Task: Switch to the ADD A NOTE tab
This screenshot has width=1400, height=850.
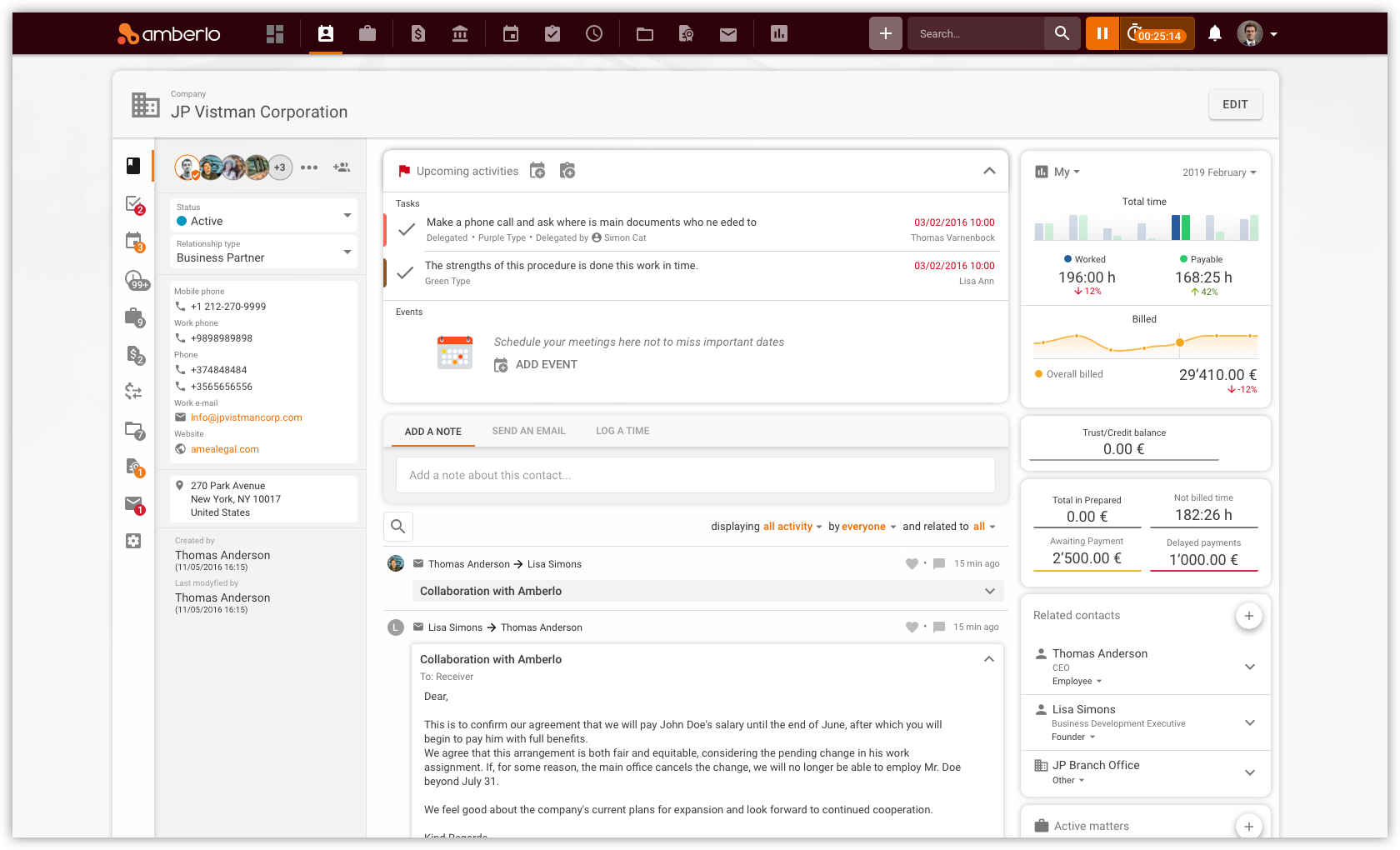Action: [x=433, y=432]
